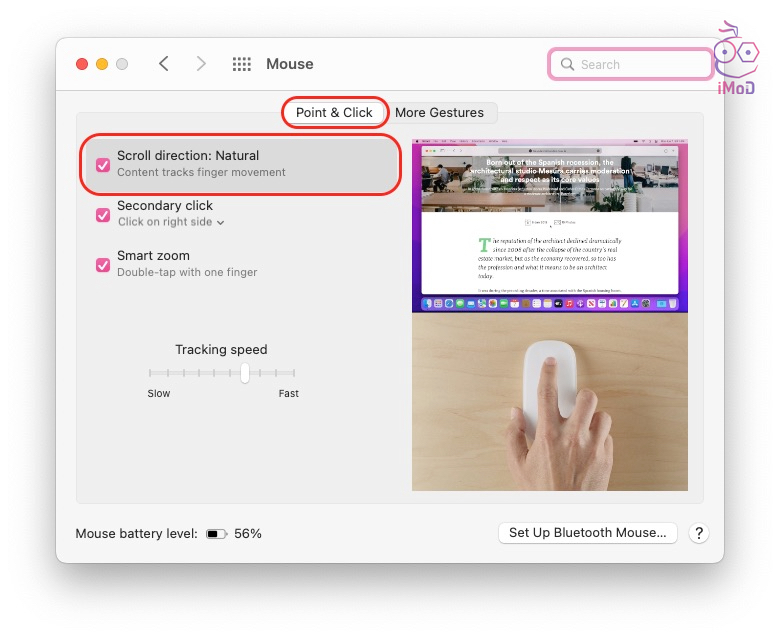Viewport: 780px width, 637px height.
Task: Click the magnifying glass in Search
Action: (568, 65)
